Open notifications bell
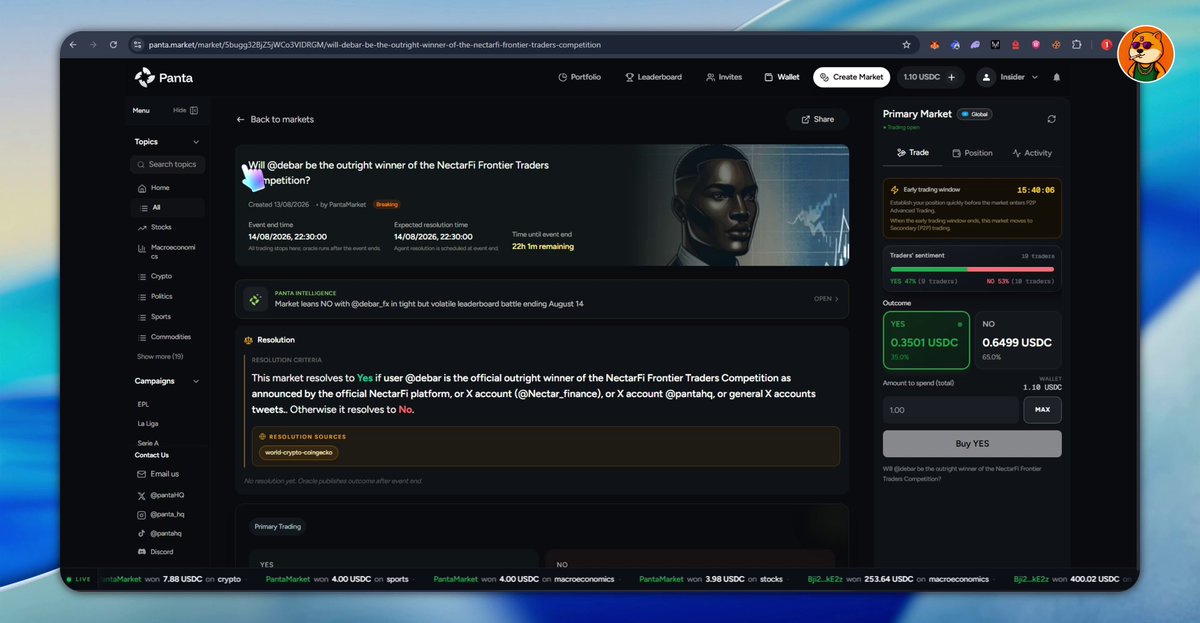Screen dimensions: 1200x623 click(x=1057, y=77)
